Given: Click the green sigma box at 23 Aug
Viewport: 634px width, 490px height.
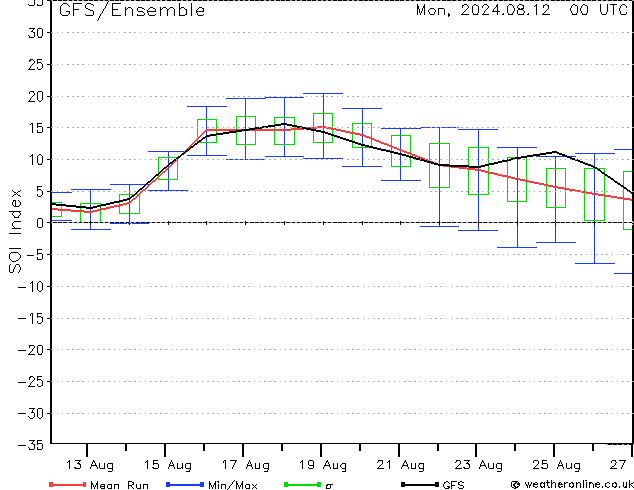Looking at the screenshot, I should [478, 171].
